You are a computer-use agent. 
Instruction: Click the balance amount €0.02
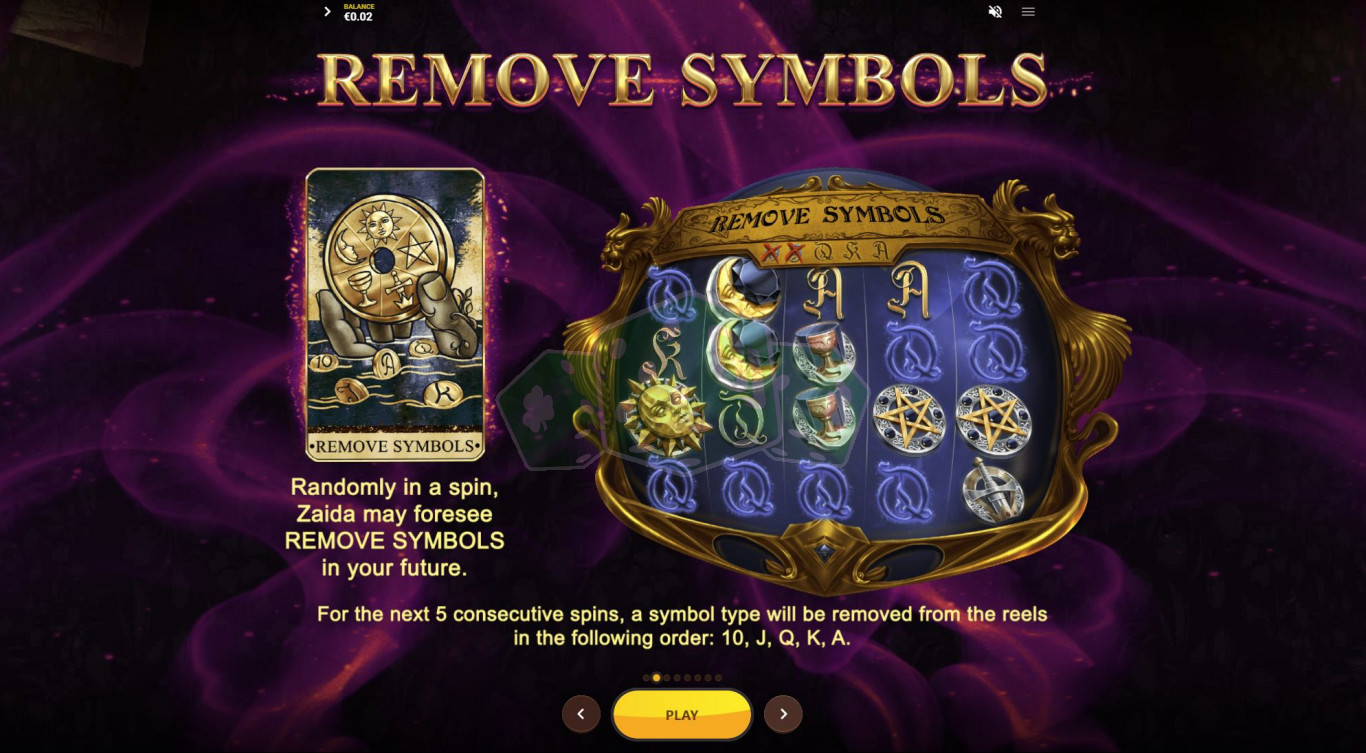pos(358,17)
